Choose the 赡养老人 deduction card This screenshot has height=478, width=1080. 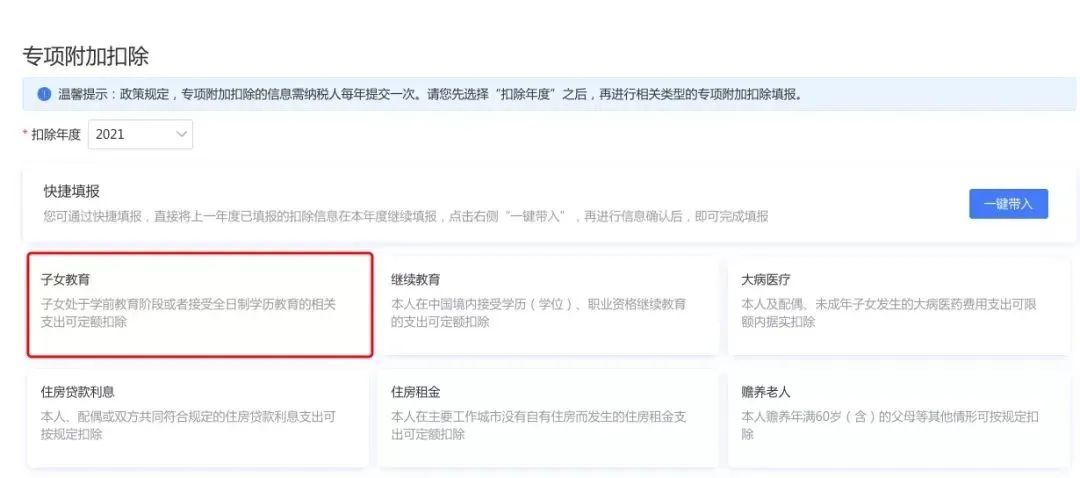899,418
